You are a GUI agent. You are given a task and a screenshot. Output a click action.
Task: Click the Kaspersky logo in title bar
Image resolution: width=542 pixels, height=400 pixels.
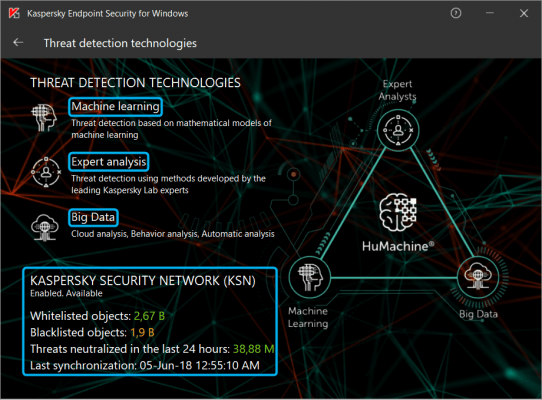(x=14, y=13)
